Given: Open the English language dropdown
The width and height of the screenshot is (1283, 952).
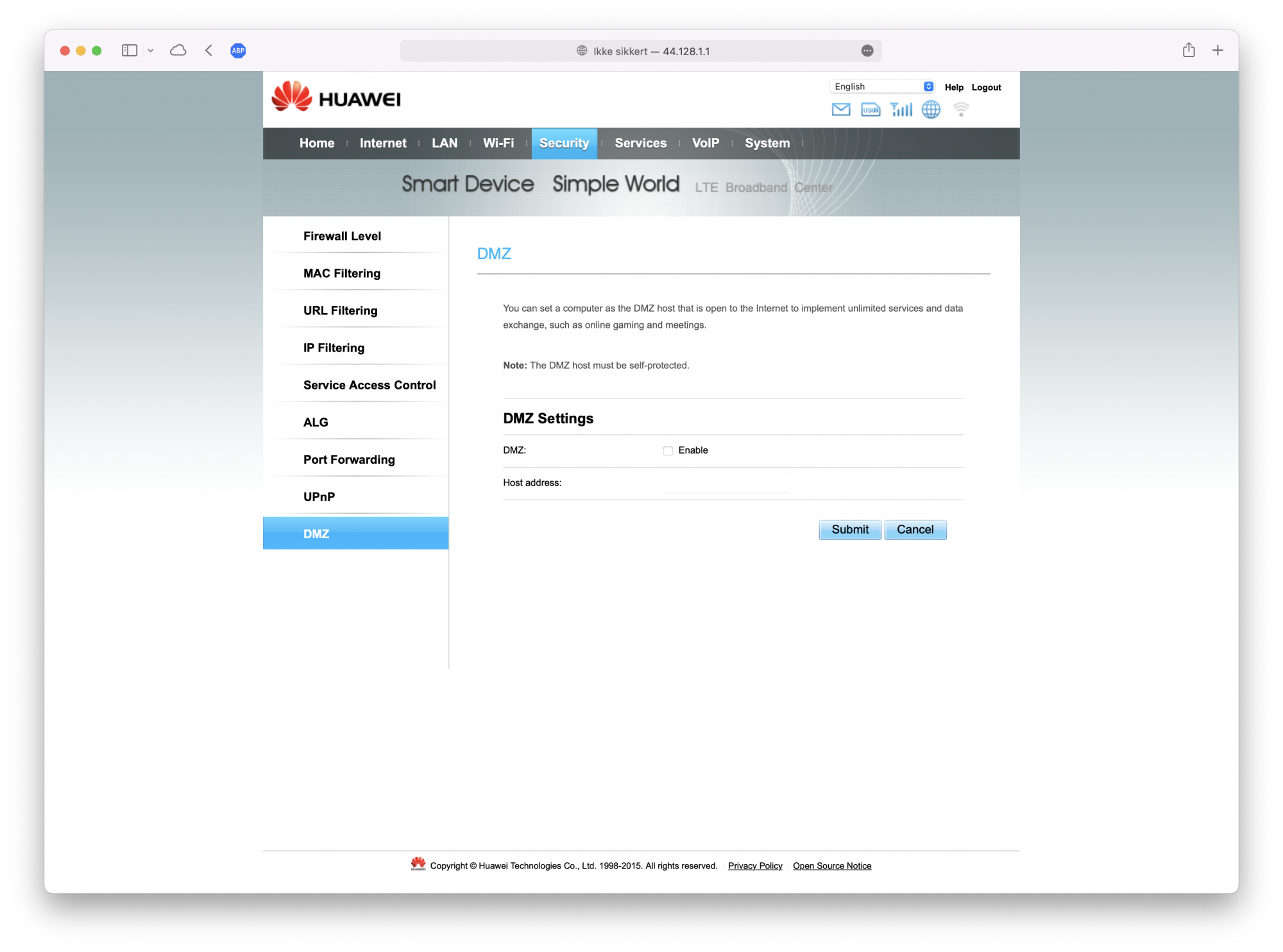Looking at the screenshot, I should coord(883,87).
